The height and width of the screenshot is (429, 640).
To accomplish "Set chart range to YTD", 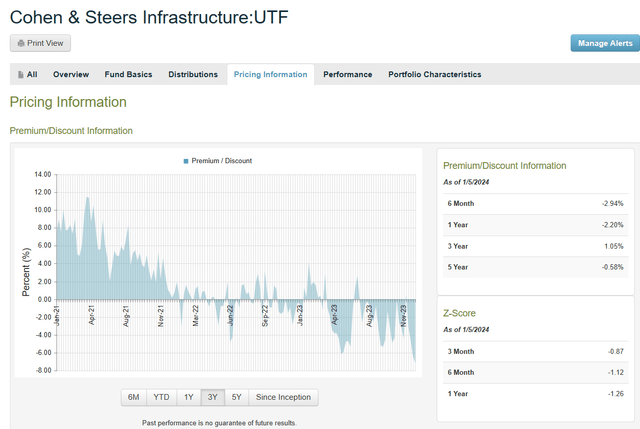I will point(161,397).
